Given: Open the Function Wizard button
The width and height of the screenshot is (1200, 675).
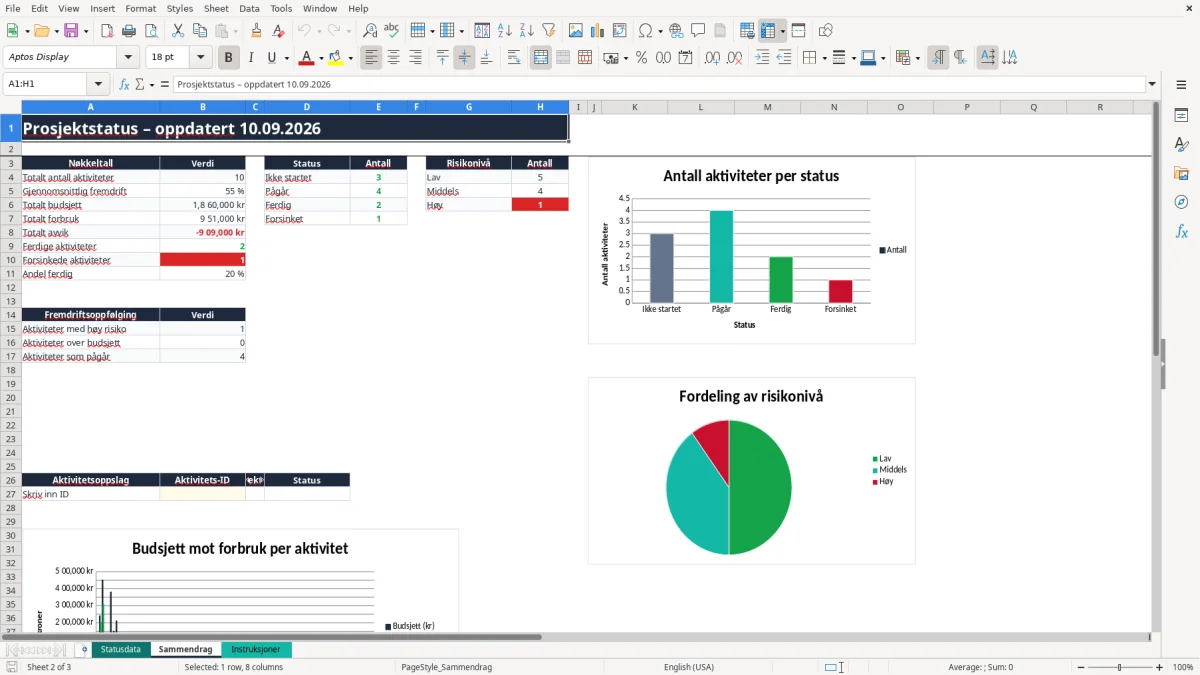Looking at the screenshot, I should 125,84.
